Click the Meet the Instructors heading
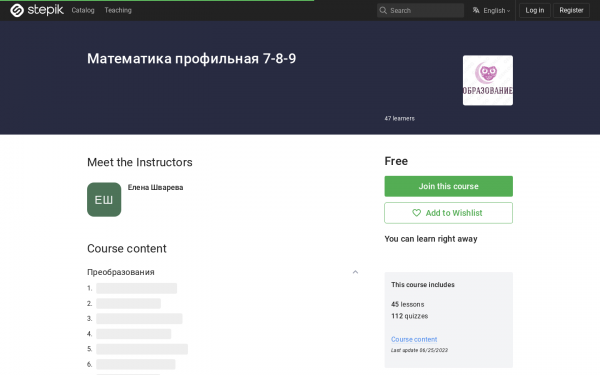This screenshot has width=600, height=375. (140, 162)
